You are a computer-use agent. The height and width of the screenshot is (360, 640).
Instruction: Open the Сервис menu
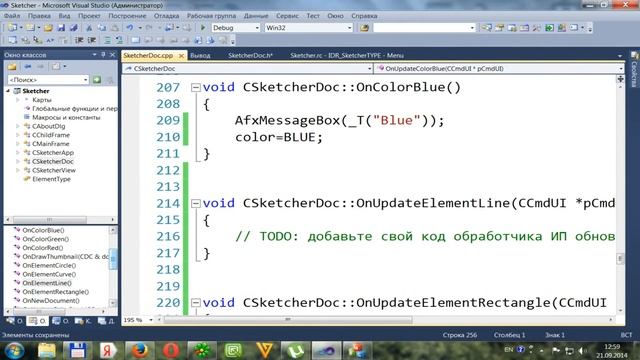287,16
